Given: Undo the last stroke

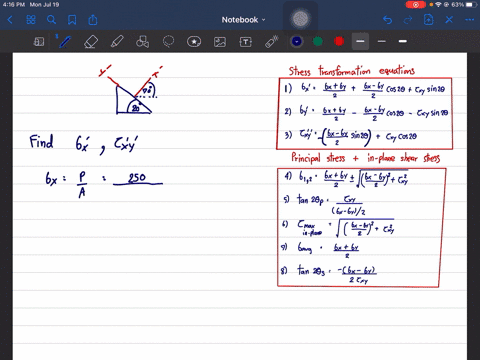Looking at the screenshot, I should coord(387,20).
